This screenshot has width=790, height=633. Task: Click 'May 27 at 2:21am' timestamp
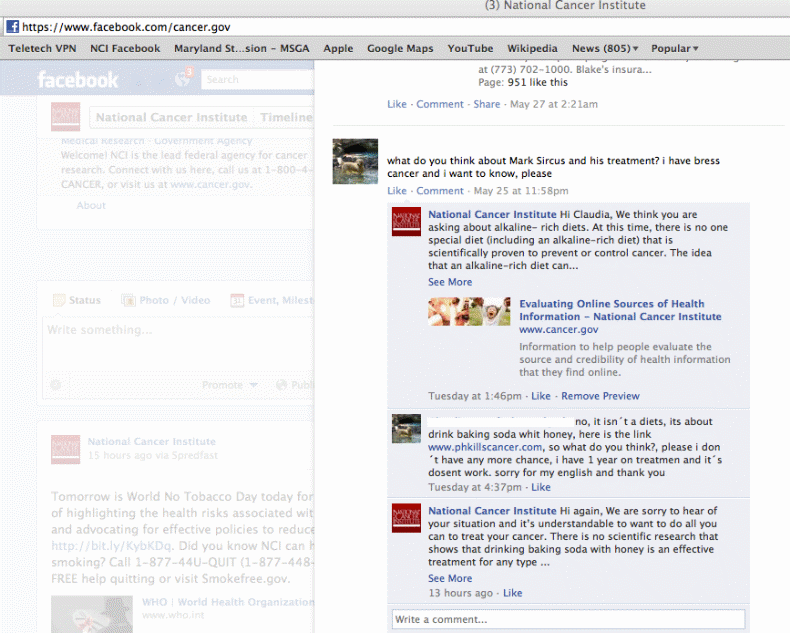coord(554,104)
